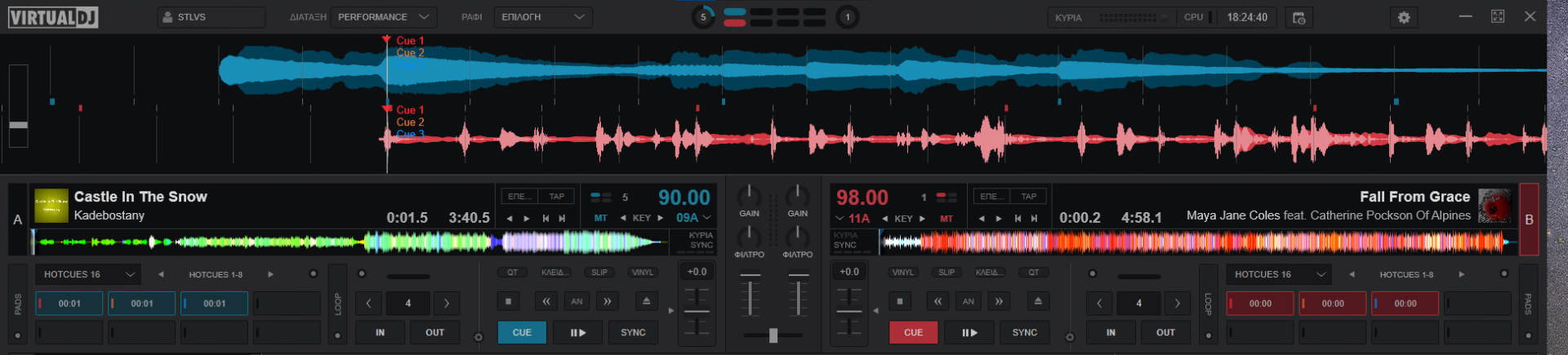
Task: Toggle ΚΛΕΙΔ. key lock on deck A
Action: [555, 273]
